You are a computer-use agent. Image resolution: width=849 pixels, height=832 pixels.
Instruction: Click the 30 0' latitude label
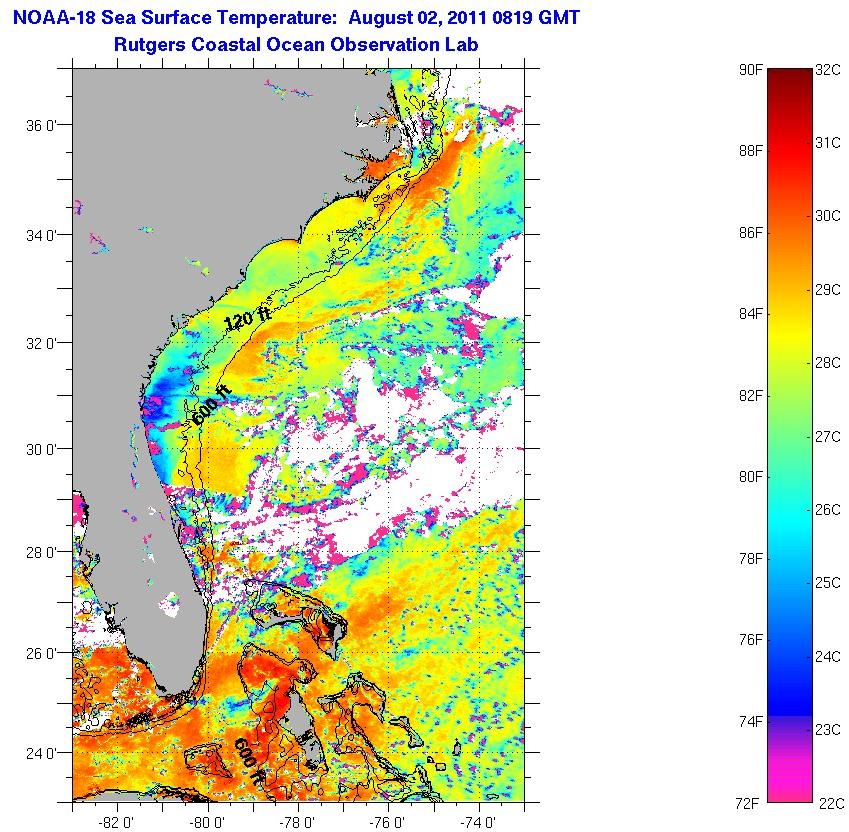41,449
